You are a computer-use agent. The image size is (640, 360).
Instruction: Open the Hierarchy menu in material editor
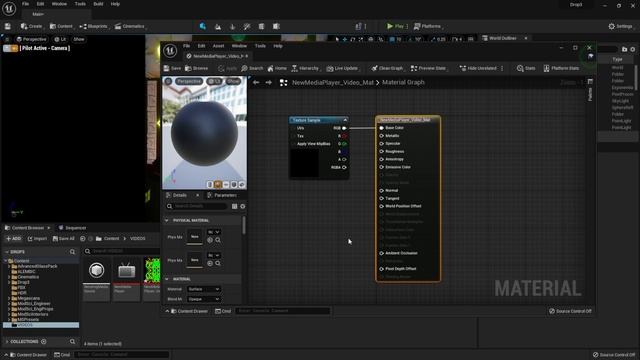305,68
